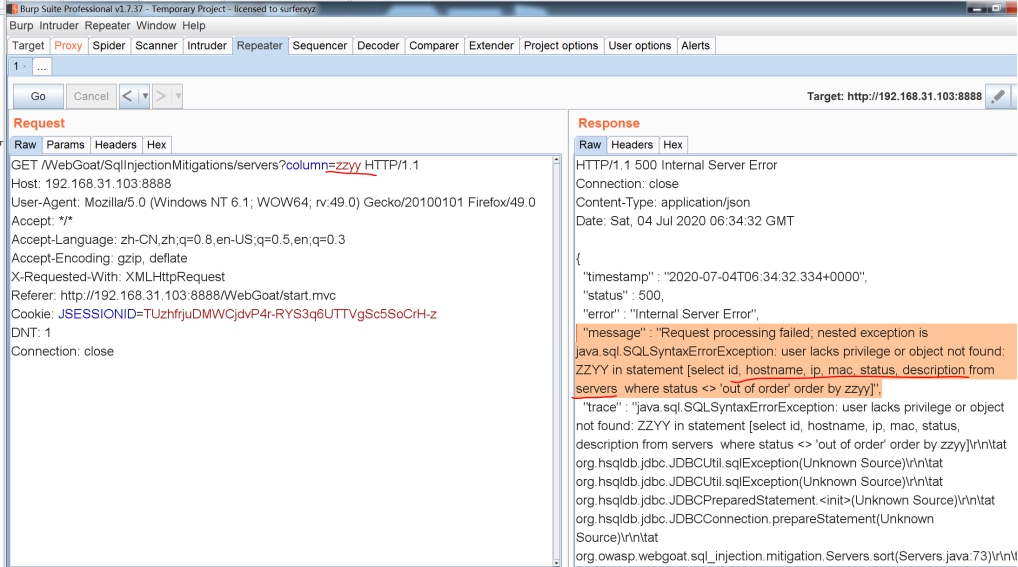Viewport: 1018px width, 567px height.
Task: Click the 'zzyy' column parameter value
Action: [x=348, y=166]
